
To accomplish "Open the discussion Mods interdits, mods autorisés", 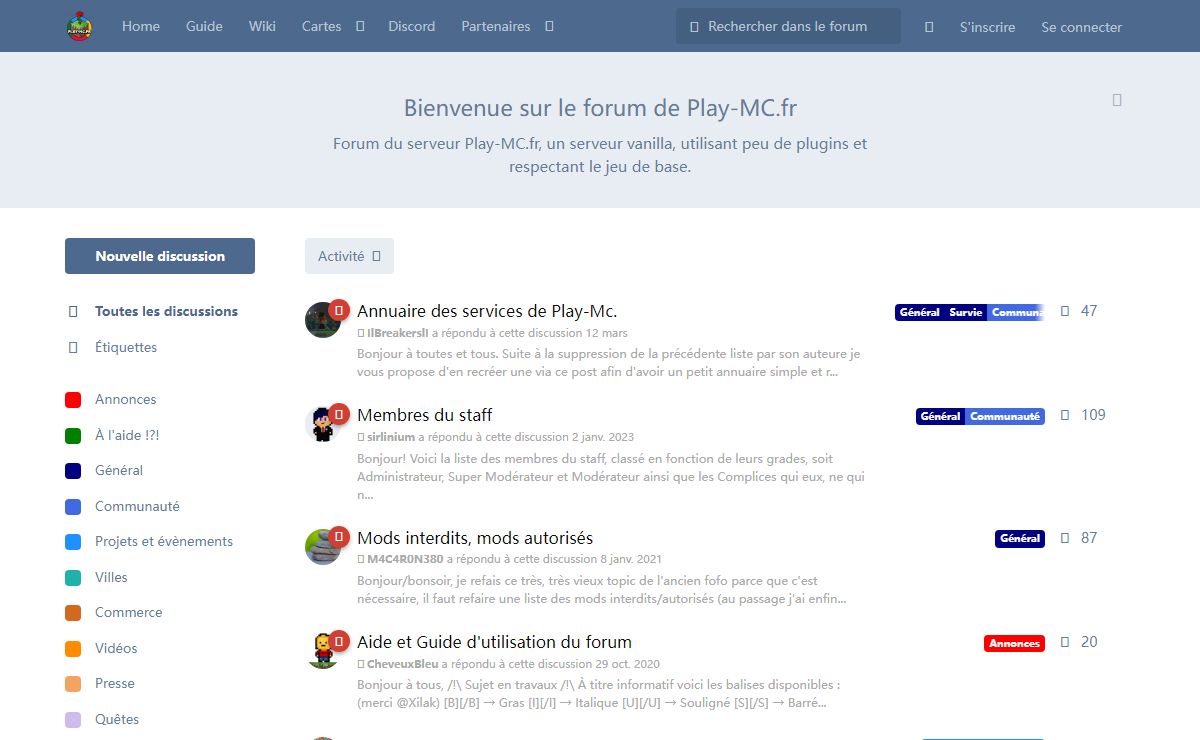I will (475, 538).
